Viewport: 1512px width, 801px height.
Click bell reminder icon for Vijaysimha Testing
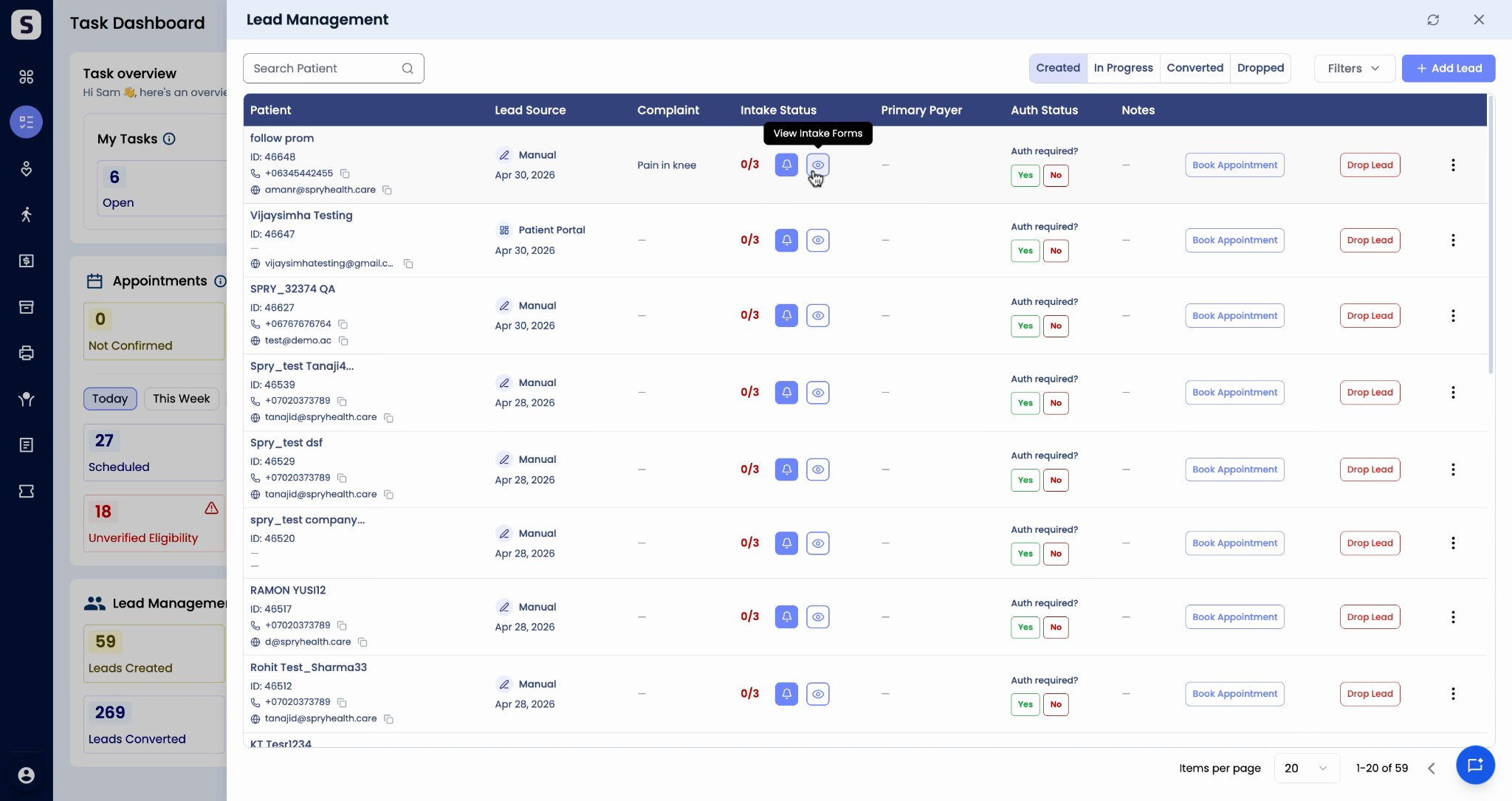786,240
